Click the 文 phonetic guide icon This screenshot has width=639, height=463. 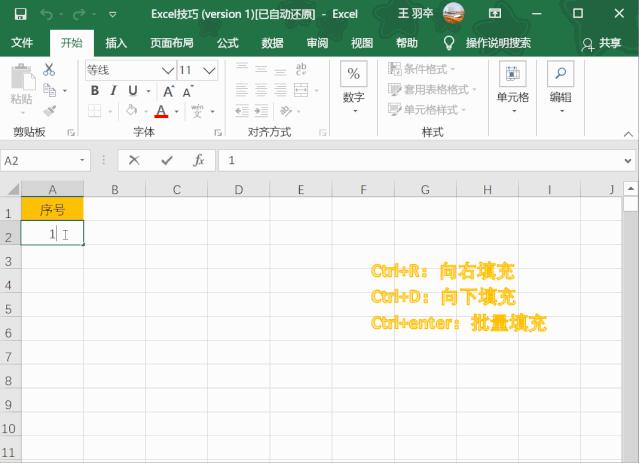tap(197, 111)
